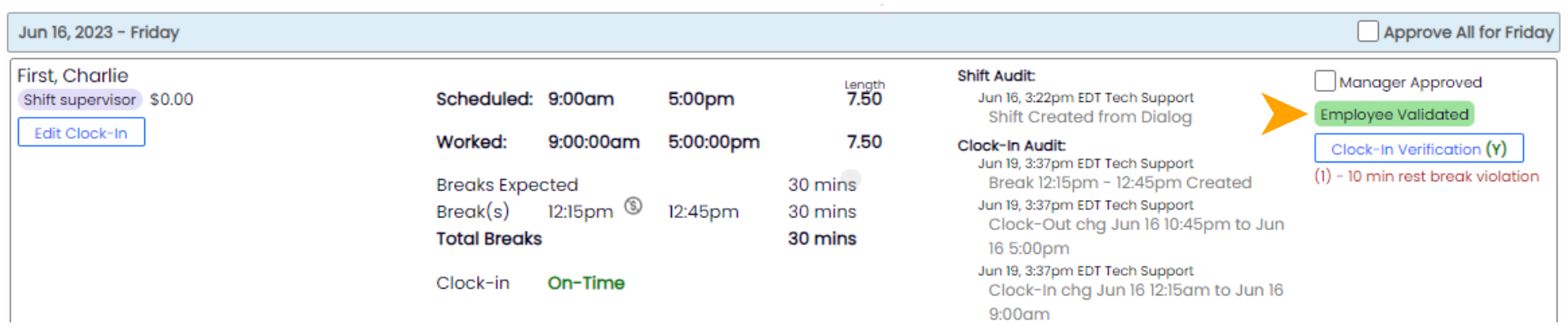
Task: Click employee name First, Charlie
Action: [x=73, y=76]
